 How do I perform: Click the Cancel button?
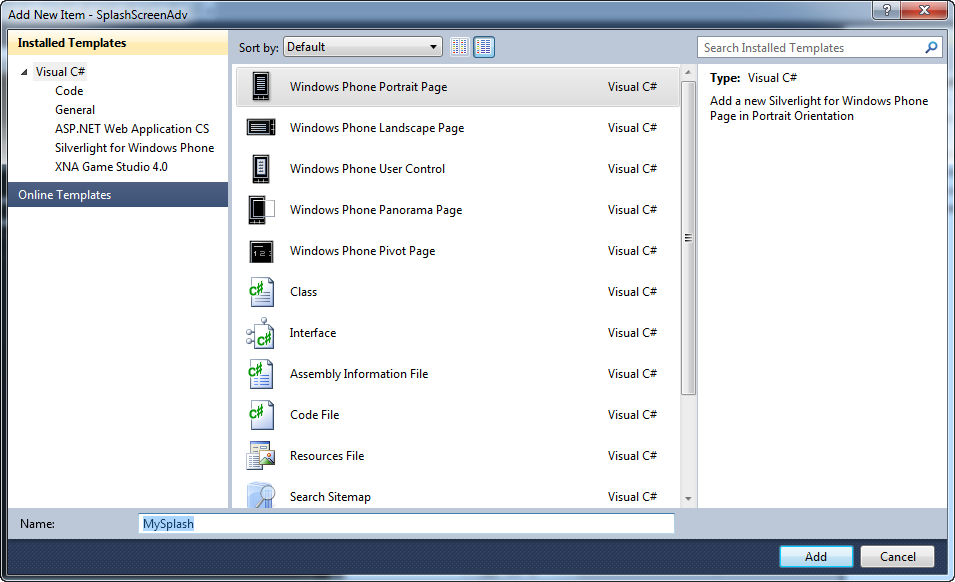coord(898,556)
